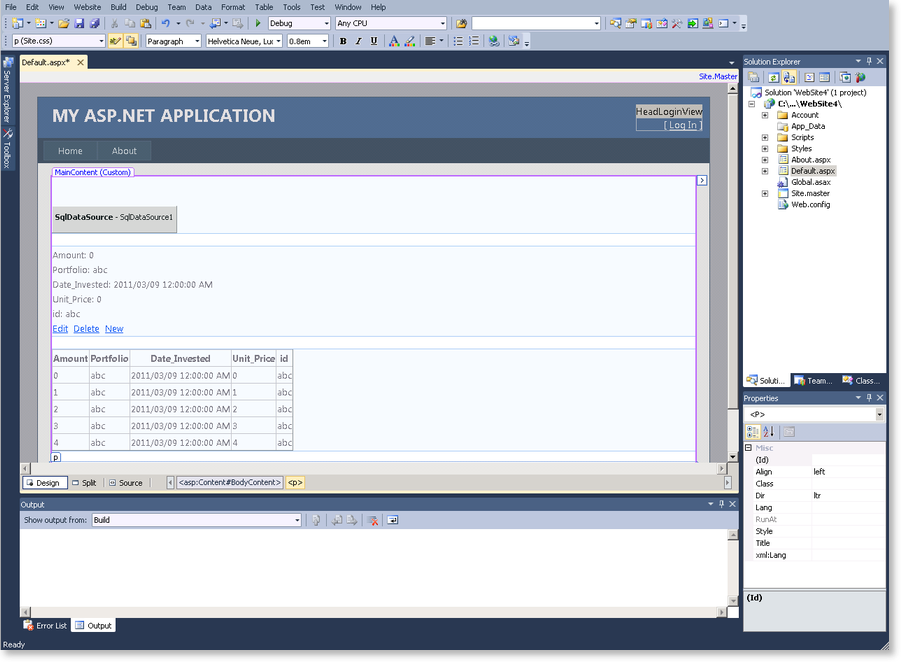Apply Underline formatting button
The height and width of the screenshot is (662, 901).
click(374, 41)
